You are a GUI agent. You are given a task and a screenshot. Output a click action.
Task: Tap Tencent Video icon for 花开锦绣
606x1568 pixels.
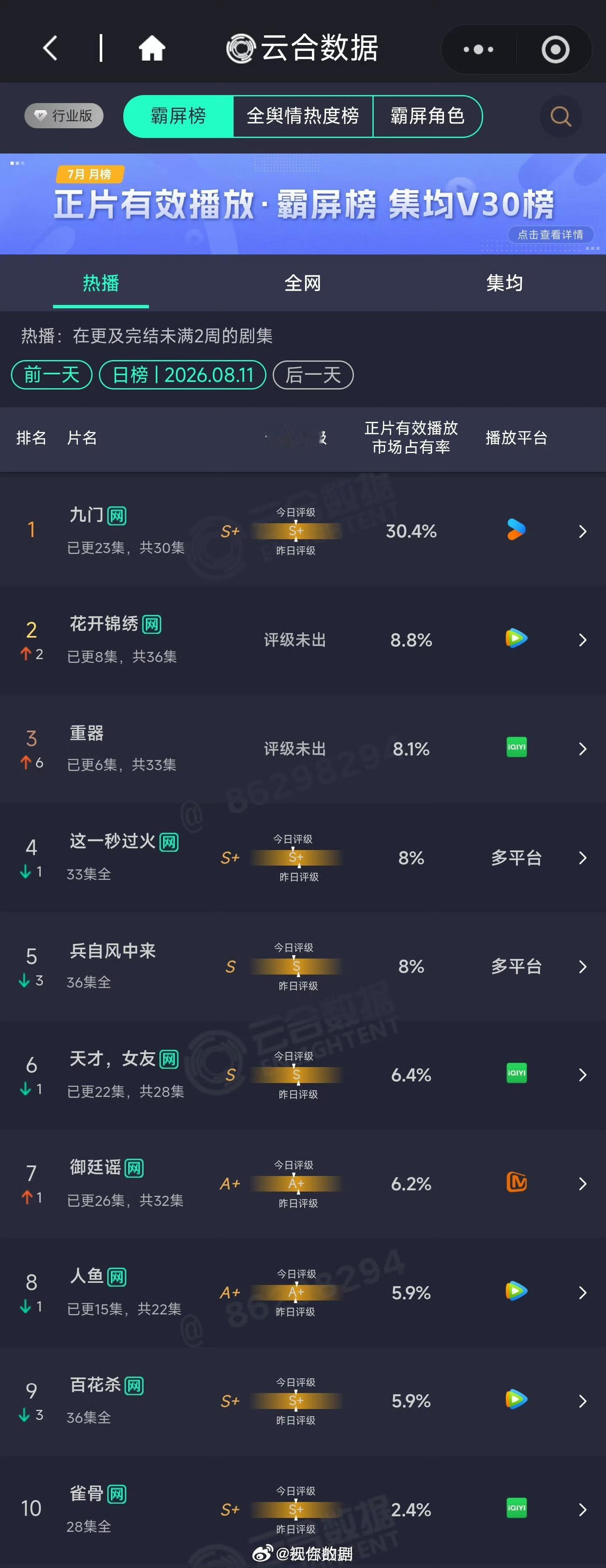coord(516,638)
